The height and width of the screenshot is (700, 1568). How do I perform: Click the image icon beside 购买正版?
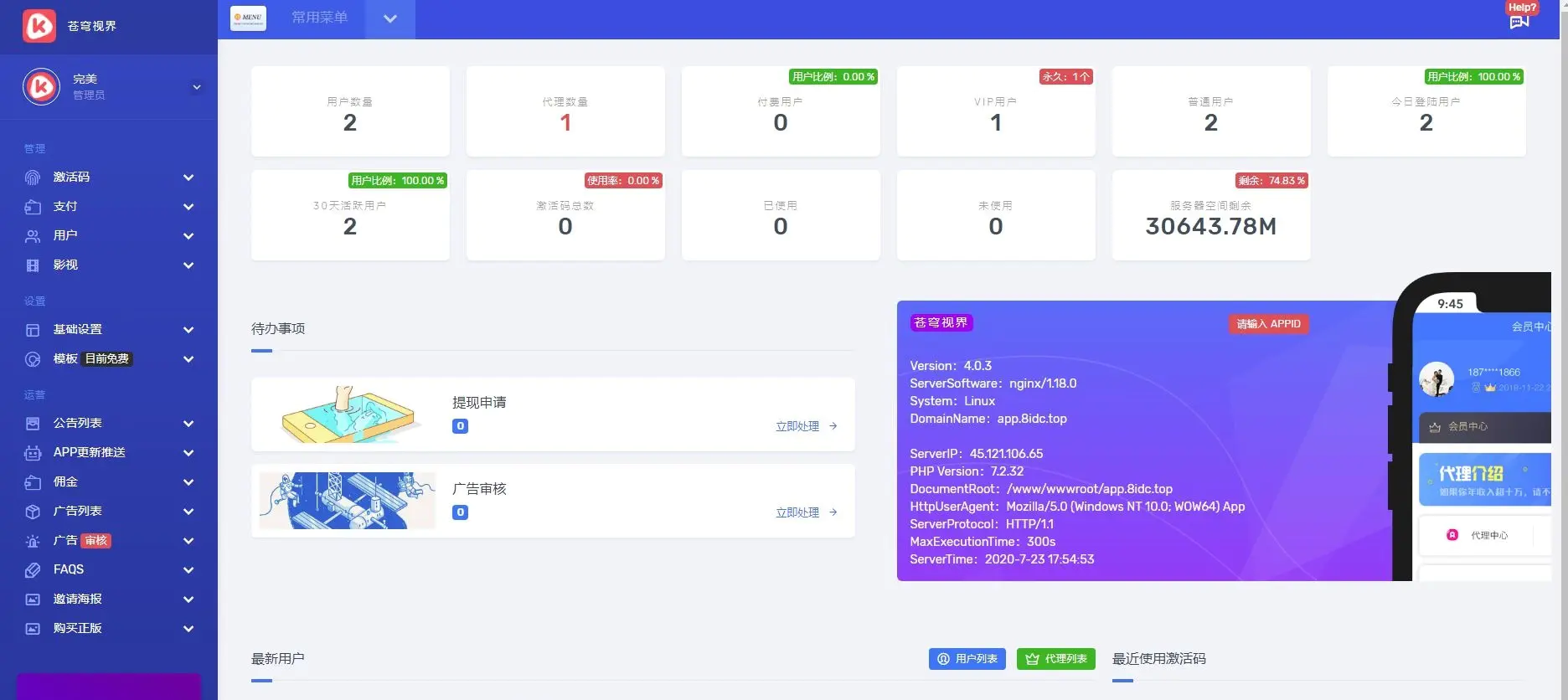tap(33, 629)
